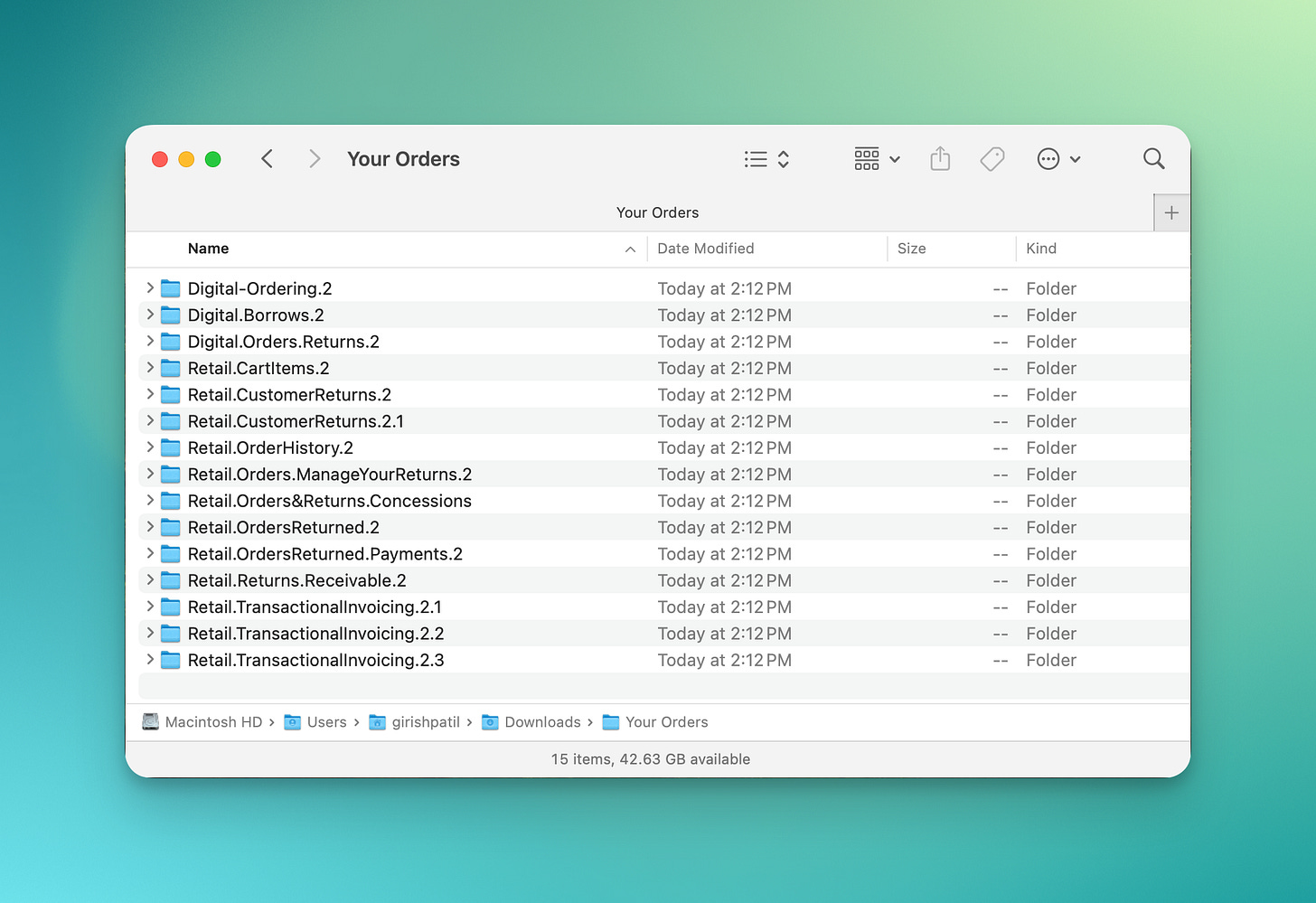Zoom the window with green button
Image resolution: width=1316 pixels, height=903 pixels.
[x=213, y=159]
